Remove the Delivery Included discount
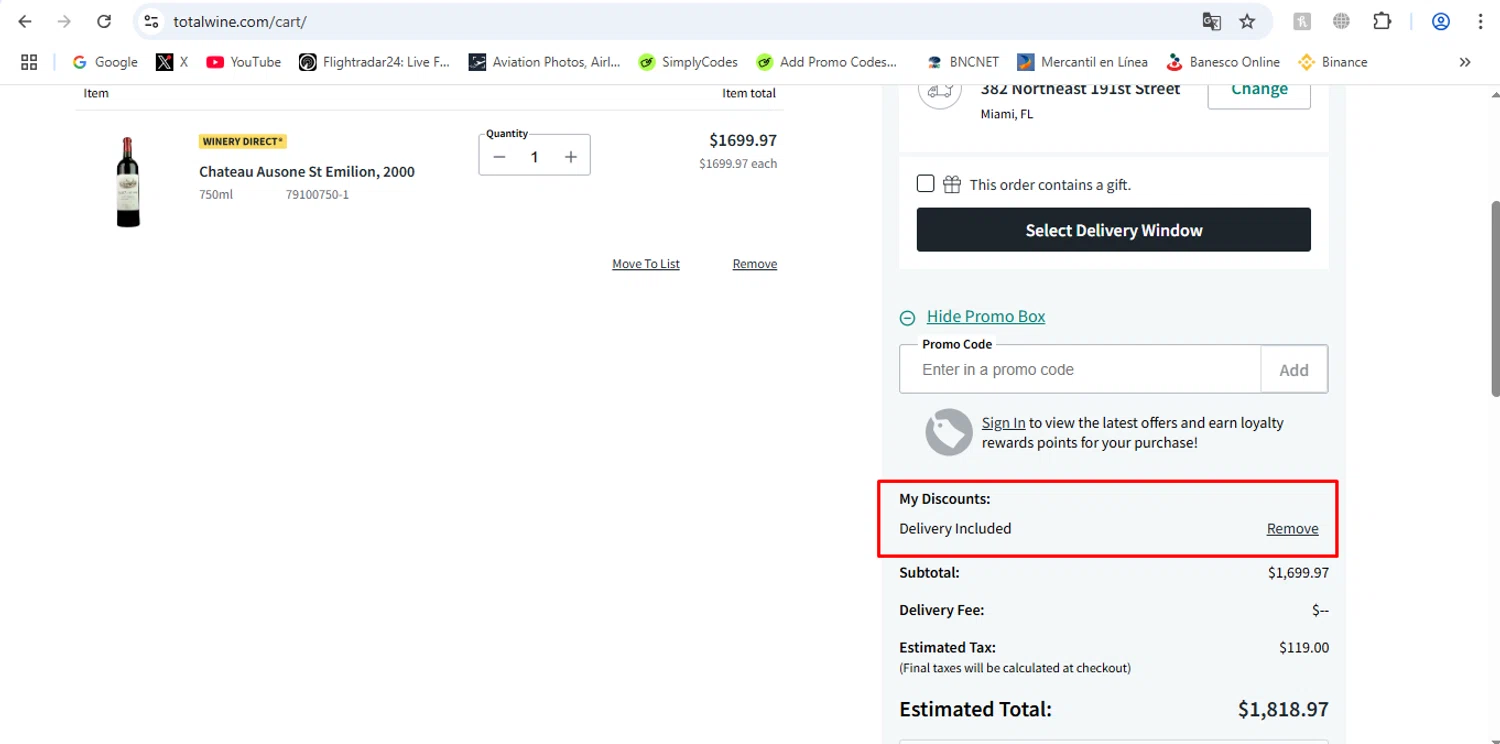 1292,529
